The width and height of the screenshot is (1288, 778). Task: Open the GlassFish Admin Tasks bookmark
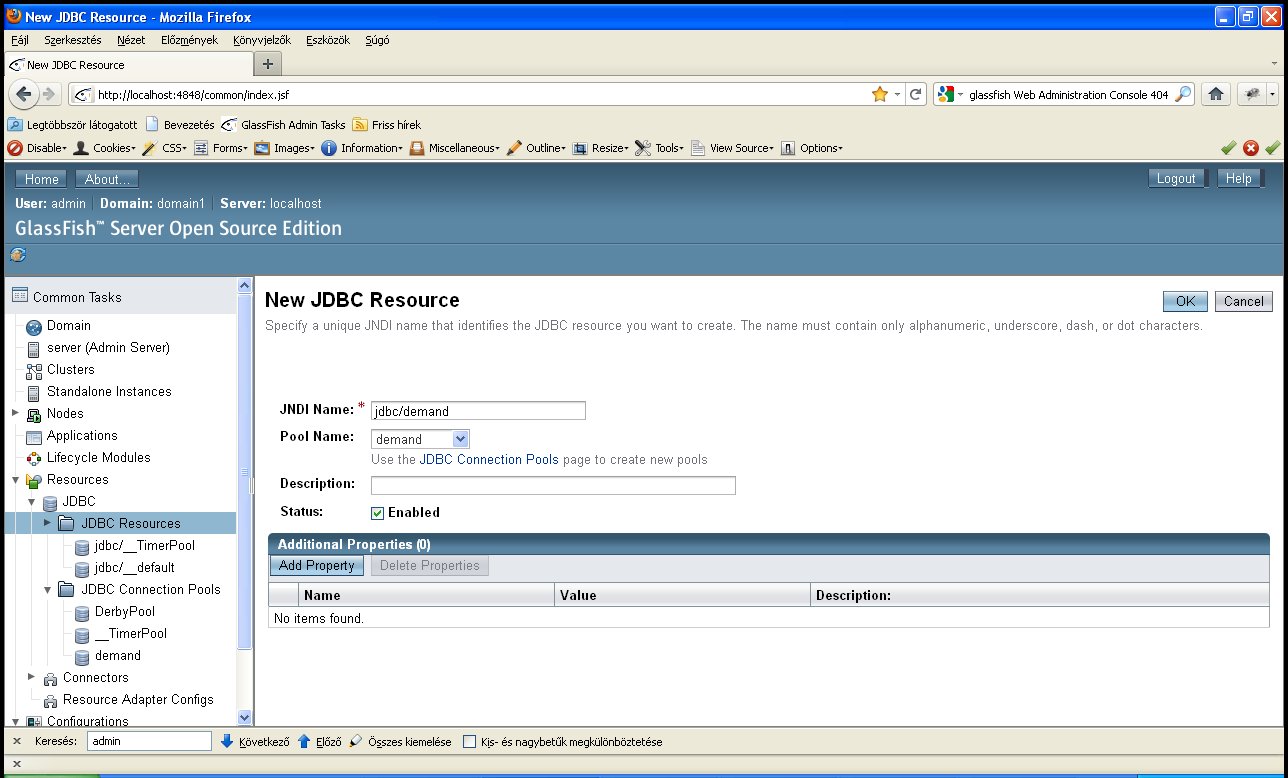[x=284, y=125]
